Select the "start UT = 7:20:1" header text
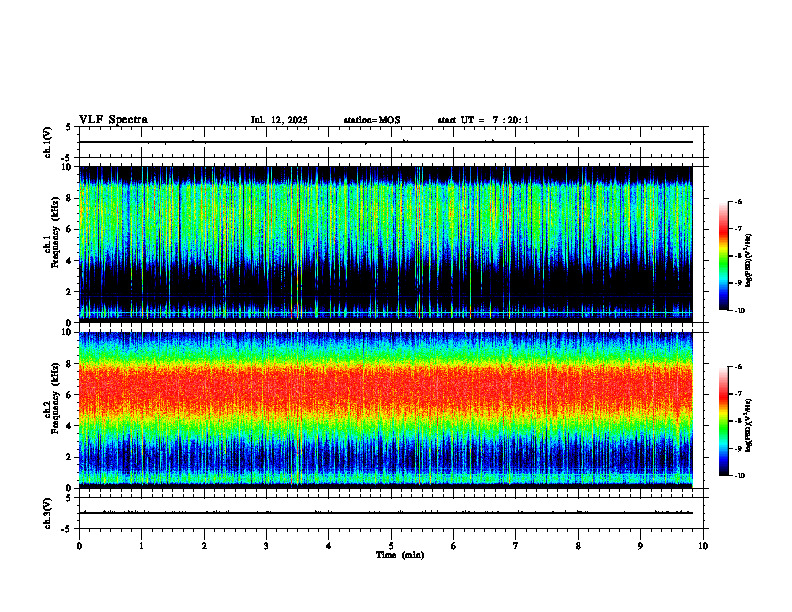Viewport: 792px width, 612px height. (x=483, y=120)
